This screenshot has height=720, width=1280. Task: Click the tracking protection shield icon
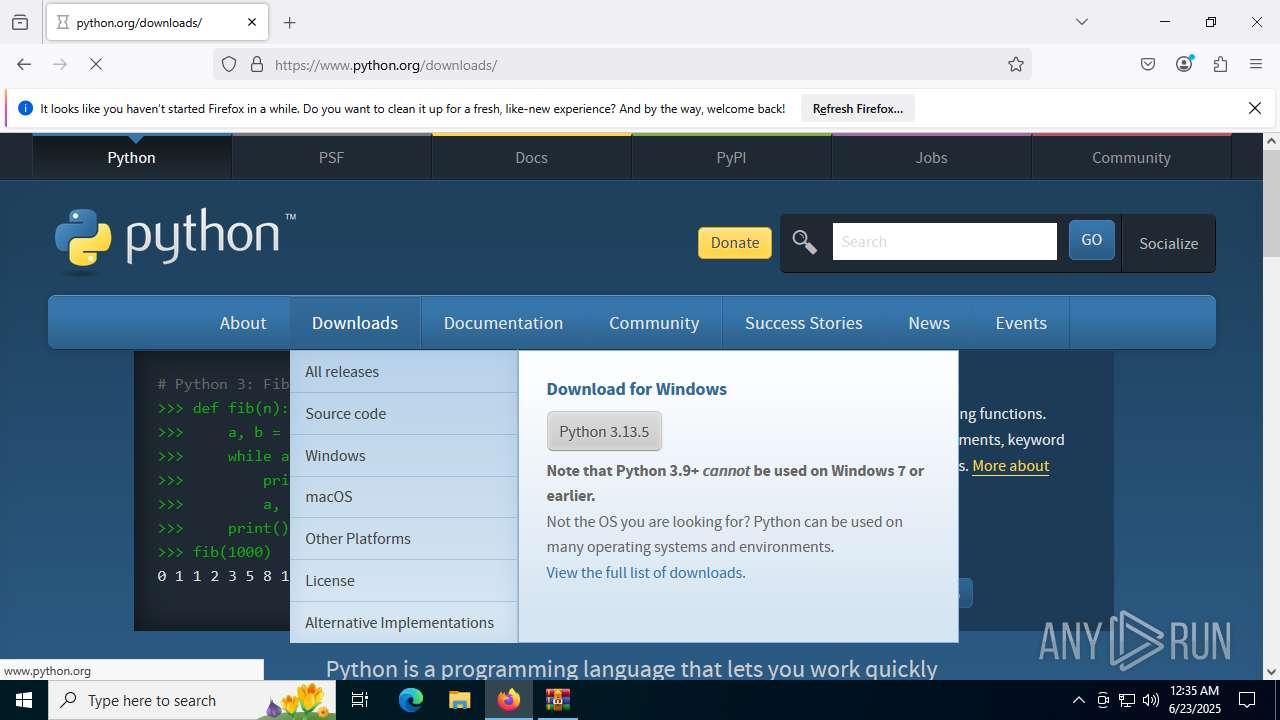click(x=229, y=64)
